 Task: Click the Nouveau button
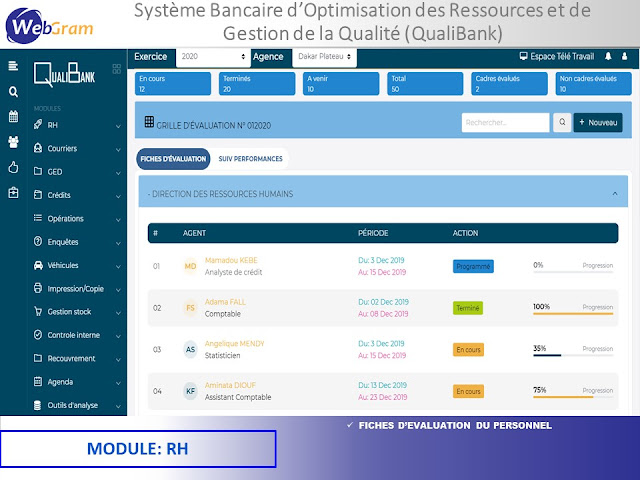598,122
